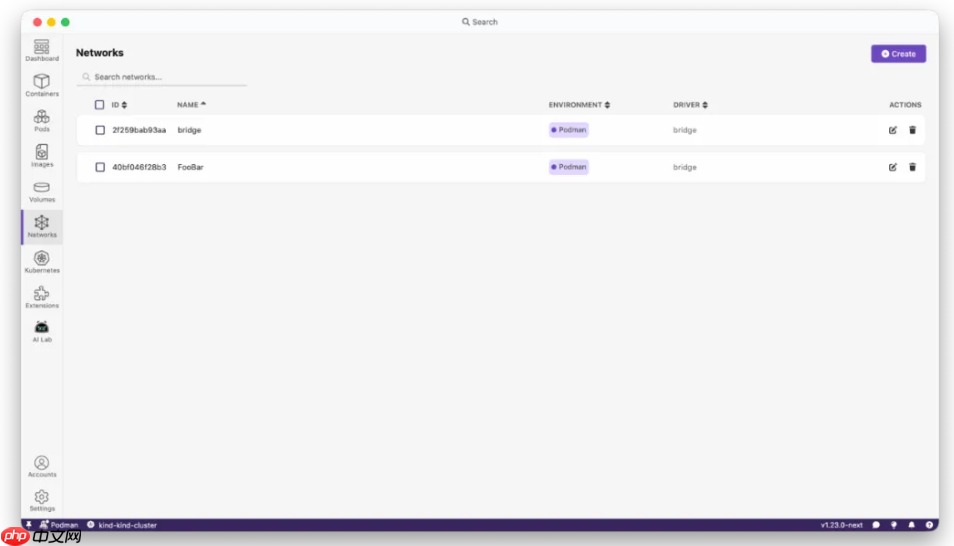Open the Images sidebar section
The height and width of the screenshot is (546, 954).
coord(42,156)
